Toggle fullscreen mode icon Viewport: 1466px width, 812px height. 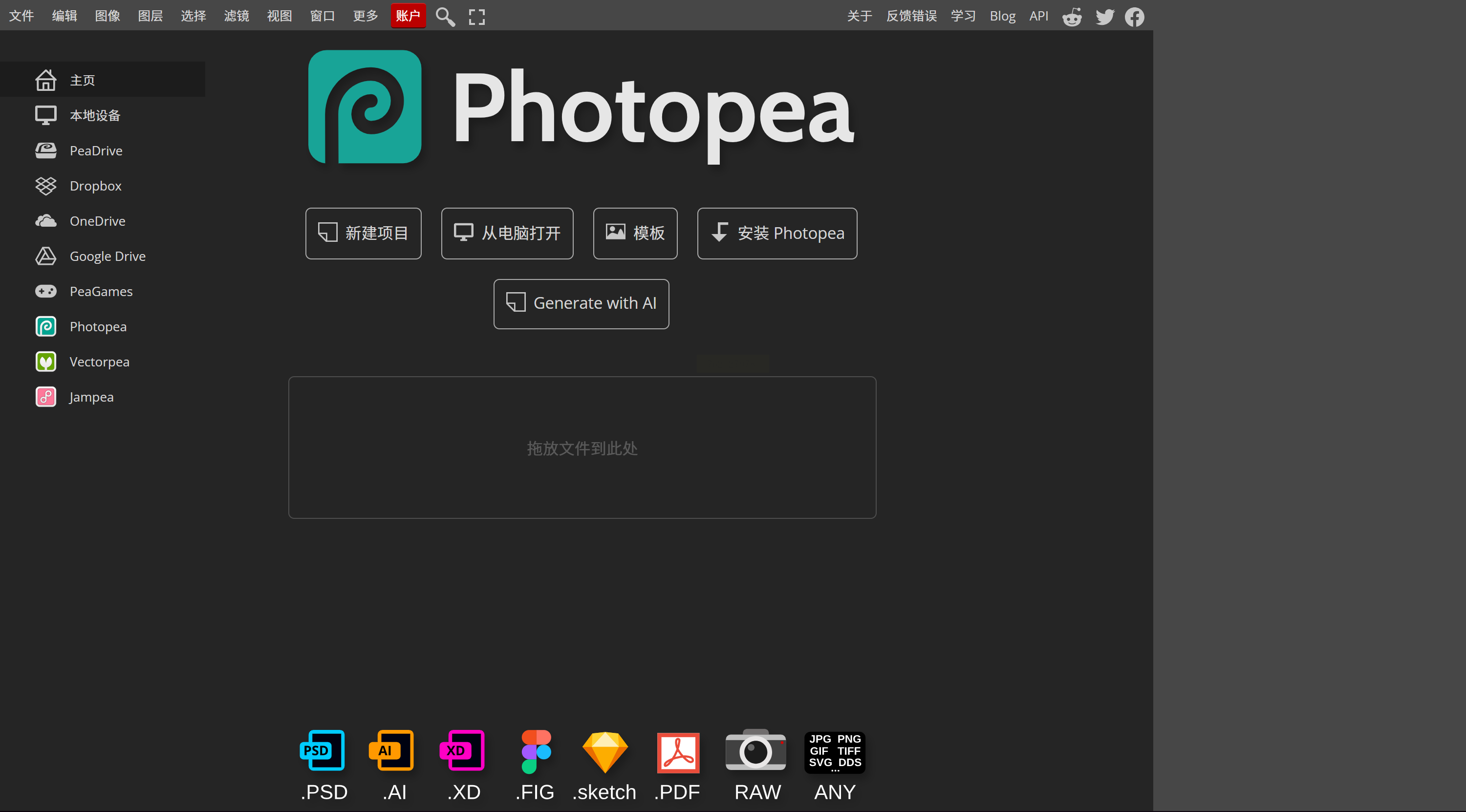pos(476,17)
